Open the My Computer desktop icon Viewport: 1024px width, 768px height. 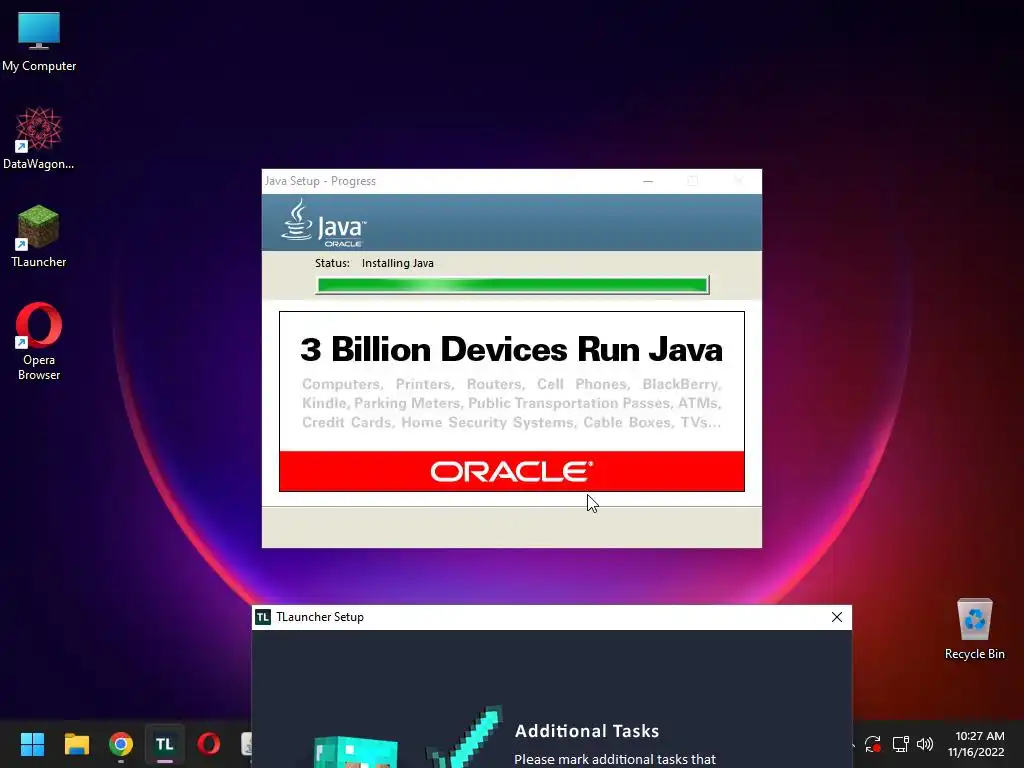point(39,42)
